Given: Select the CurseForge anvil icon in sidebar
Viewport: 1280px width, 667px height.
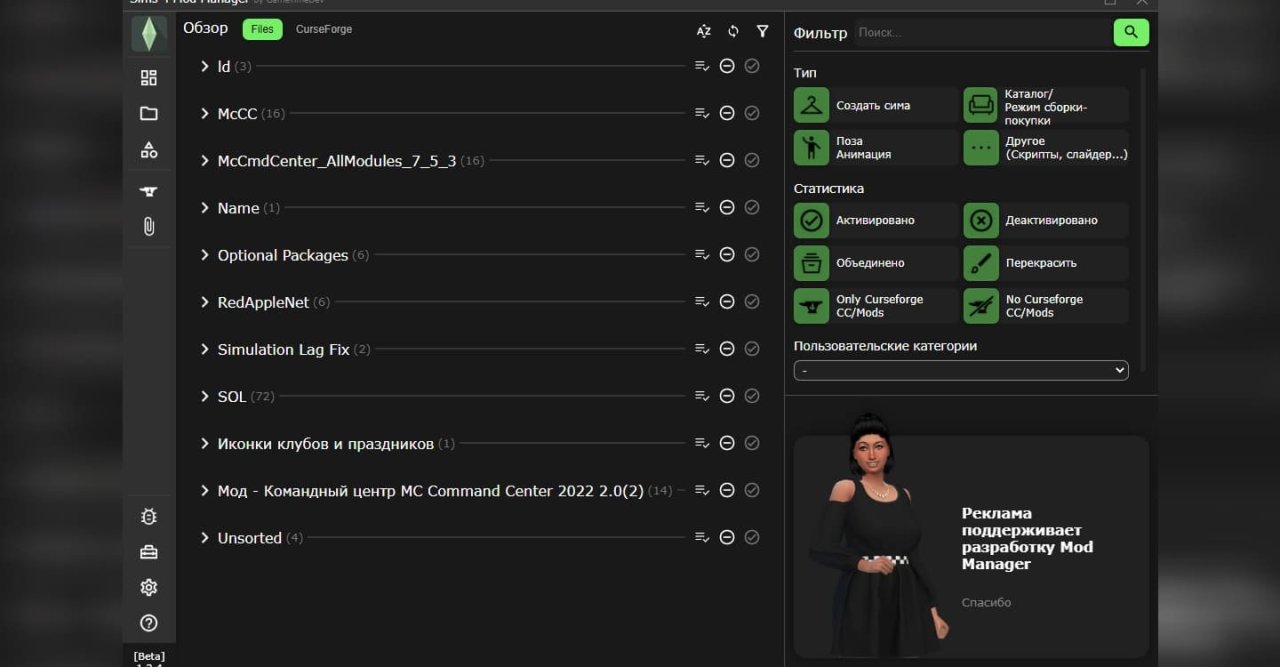Looking at the screenshot, I should click(x=148, y=190).
